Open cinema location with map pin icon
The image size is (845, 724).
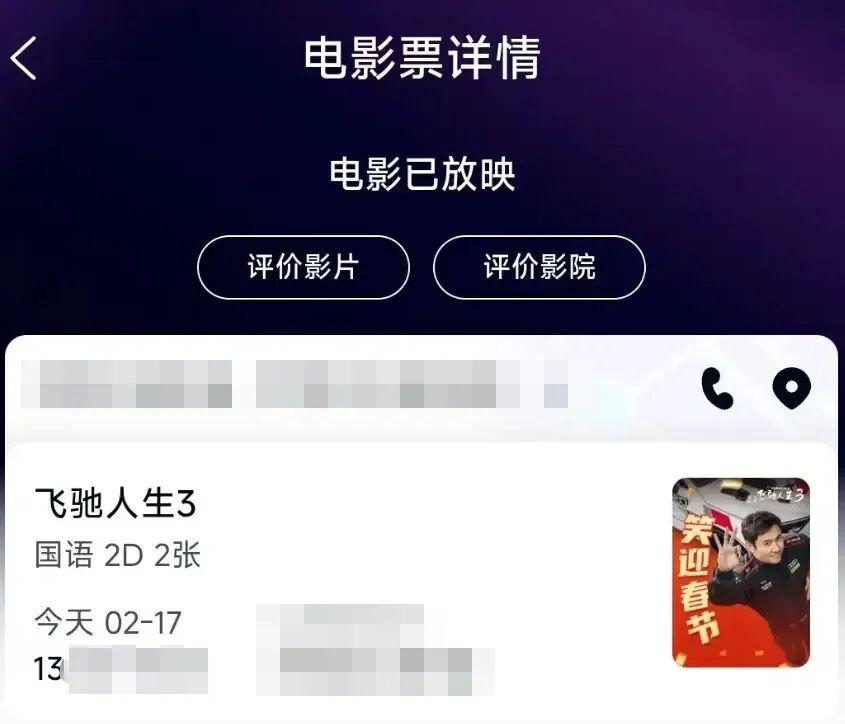pyautogui.click(x=792, y=388)
